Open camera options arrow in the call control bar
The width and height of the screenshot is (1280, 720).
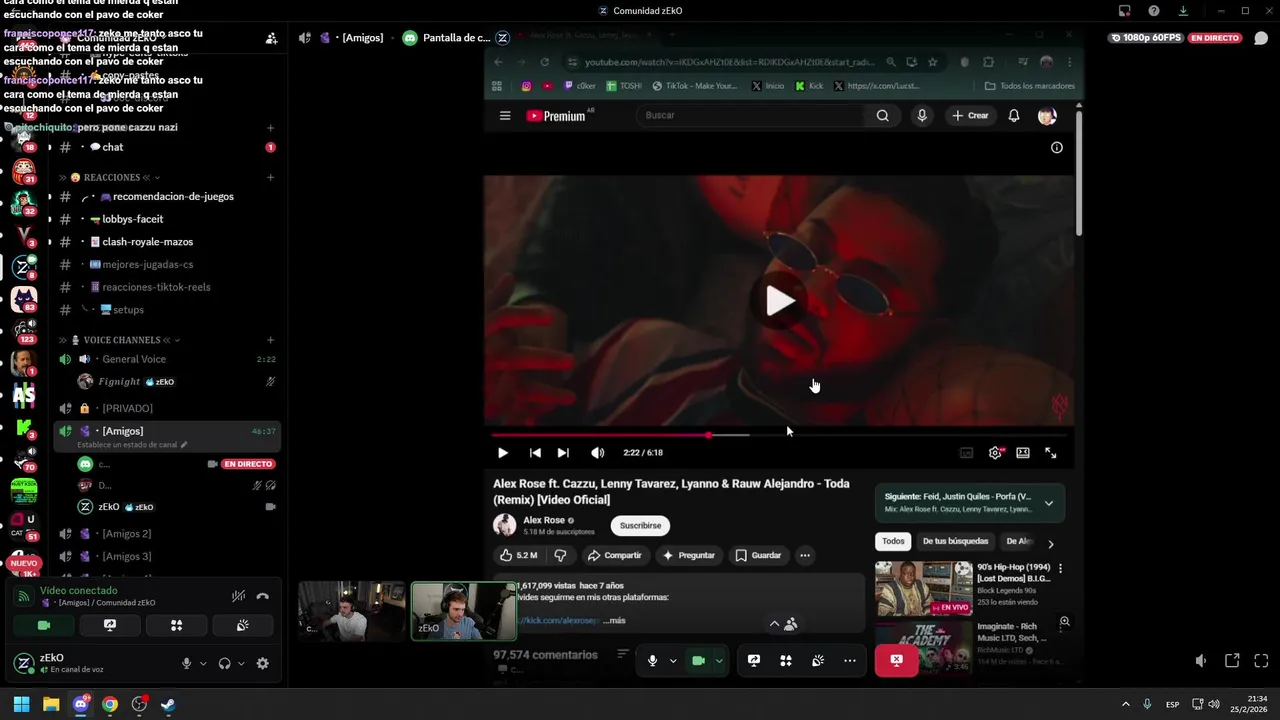(718, 661)
